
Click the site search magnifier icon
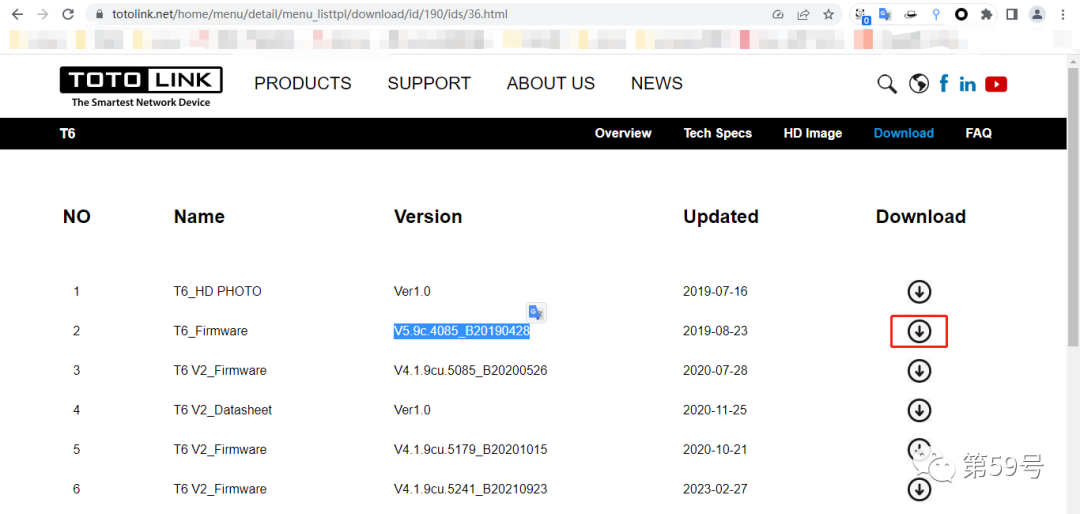coord(887,84)
